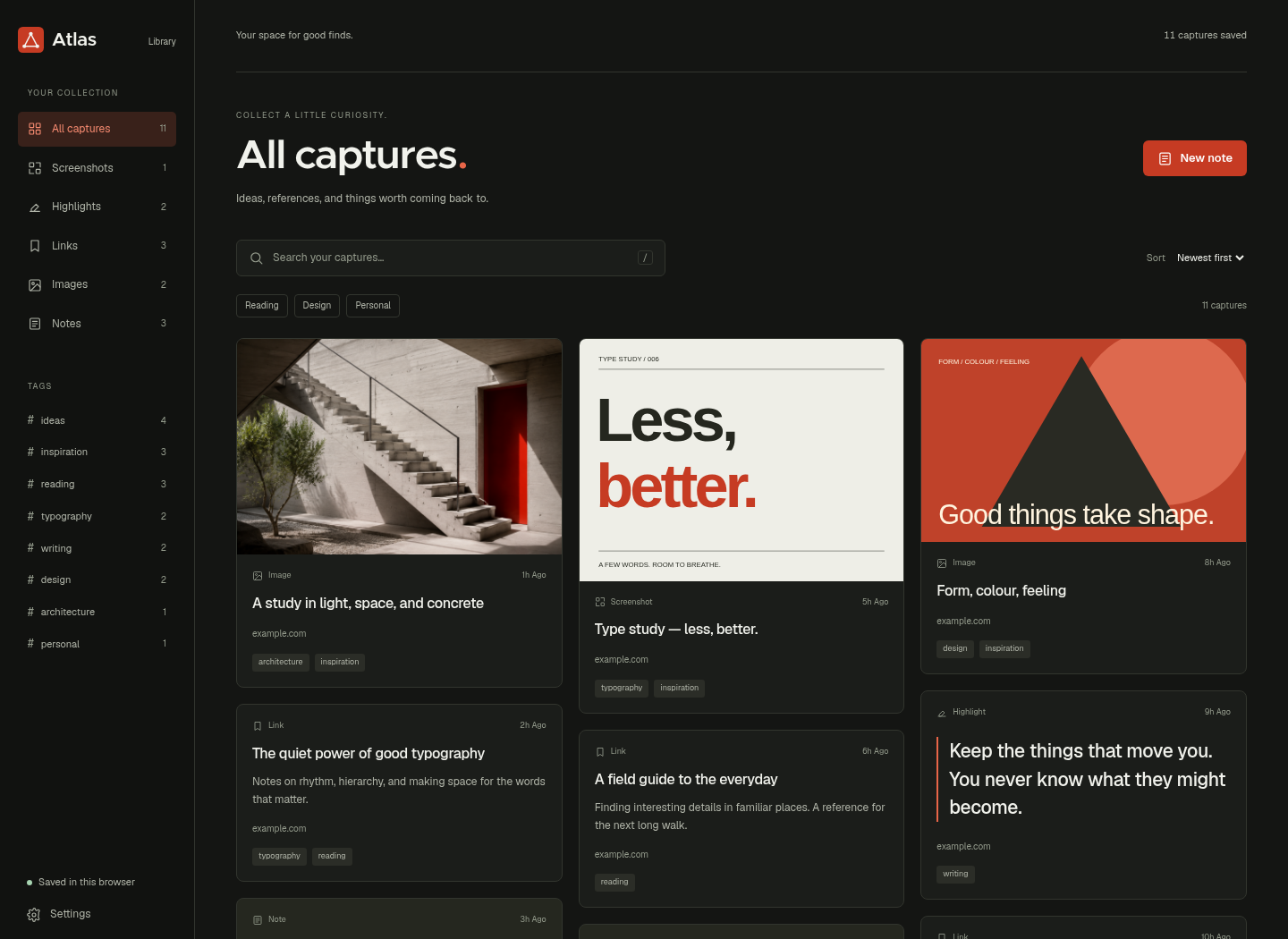Create a New note
This screenshot has height=939, width=1288.
(x=1194, y=158)
